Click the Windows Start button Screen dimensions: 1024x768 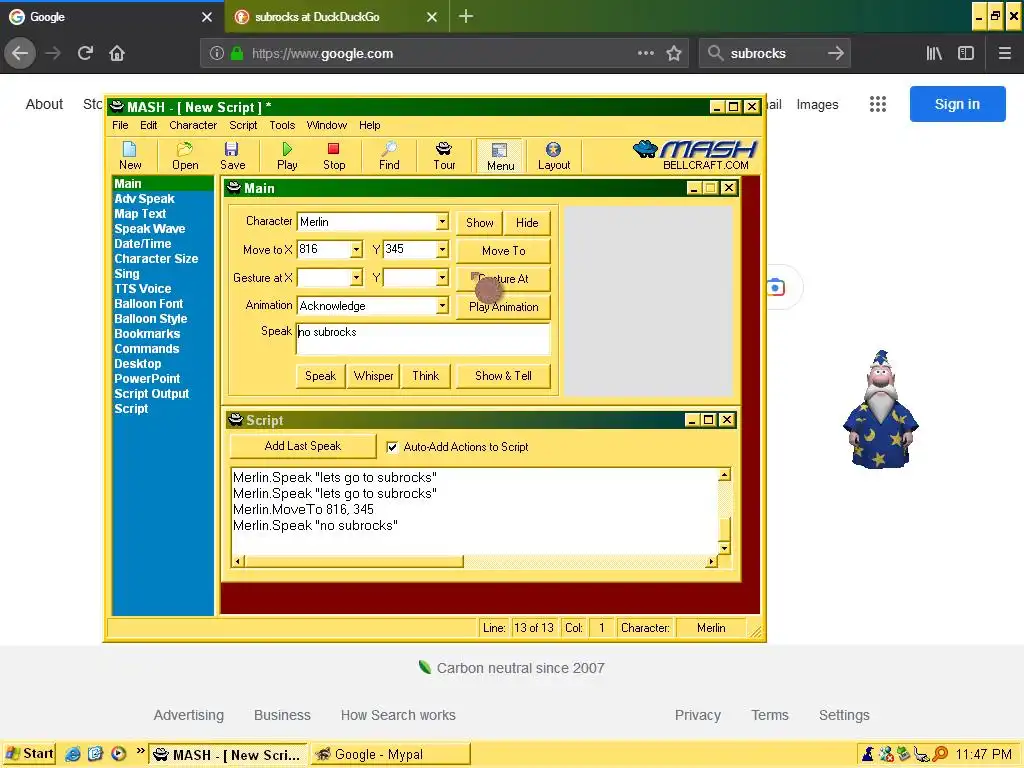(29, 754)
